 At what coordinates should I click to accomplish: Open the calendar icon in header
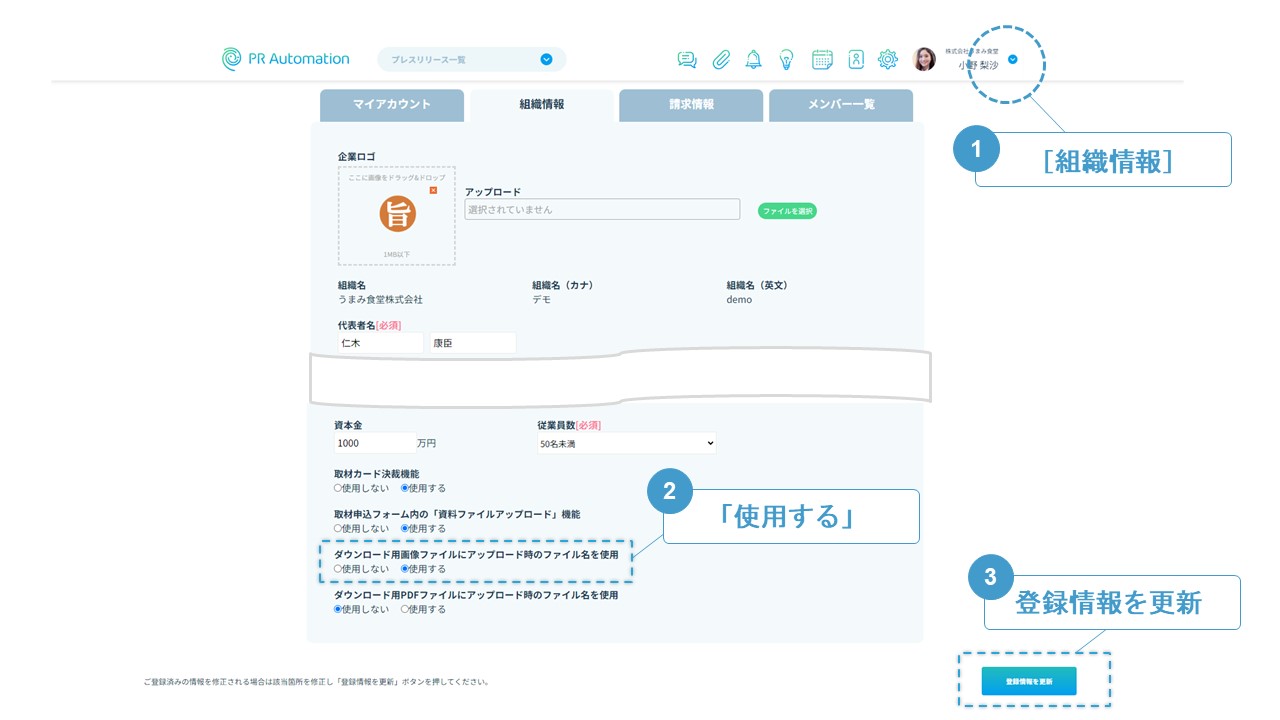(822, 60)
